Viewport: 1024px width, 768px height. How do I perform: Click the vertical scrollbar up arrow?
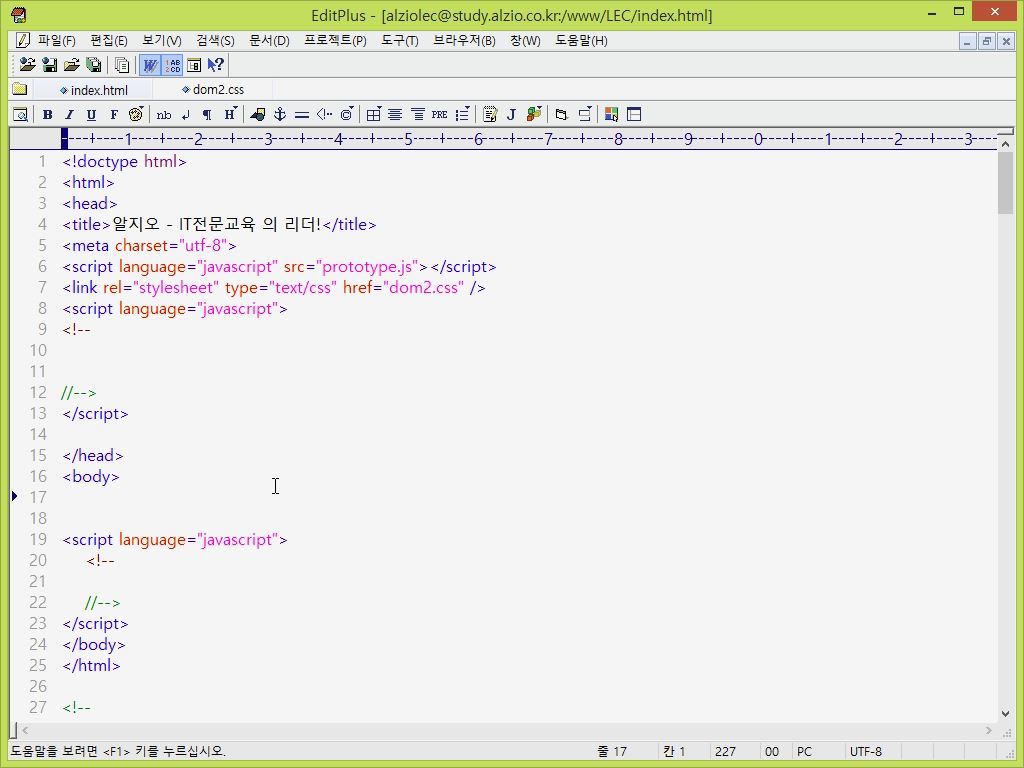(1006, 144)
